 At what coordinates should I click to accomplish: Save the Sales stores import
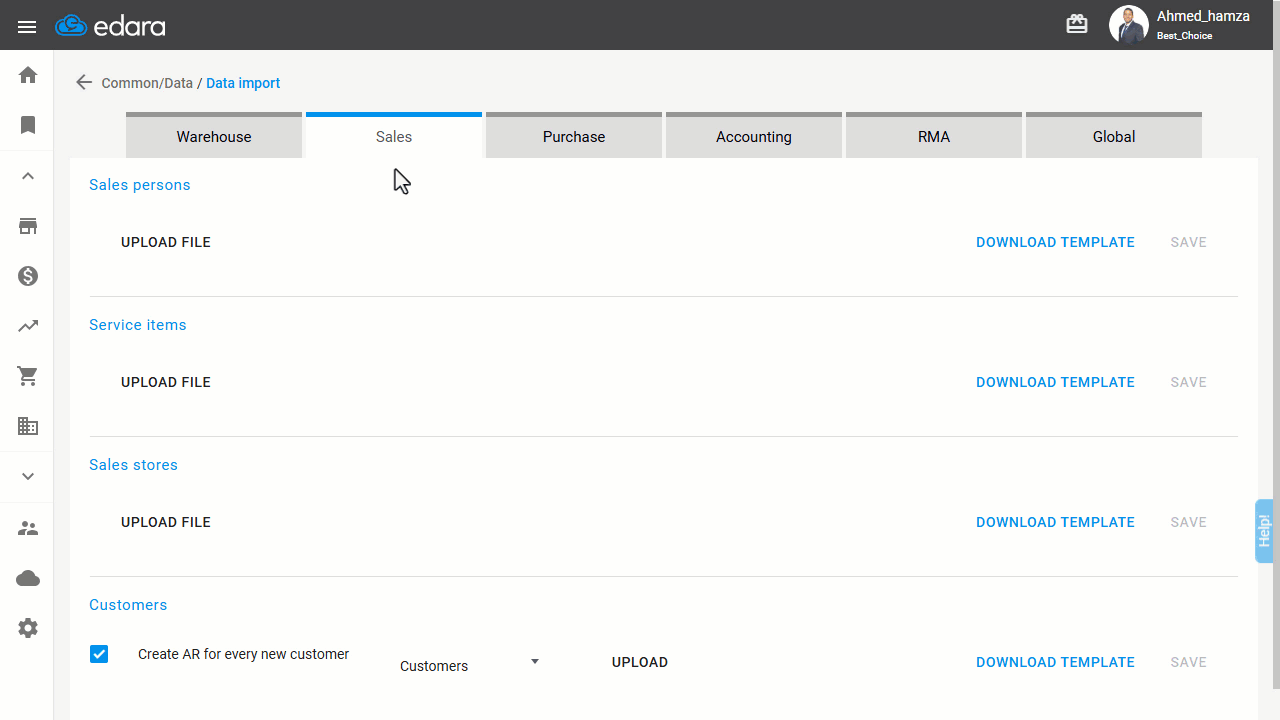(1189, 522)
